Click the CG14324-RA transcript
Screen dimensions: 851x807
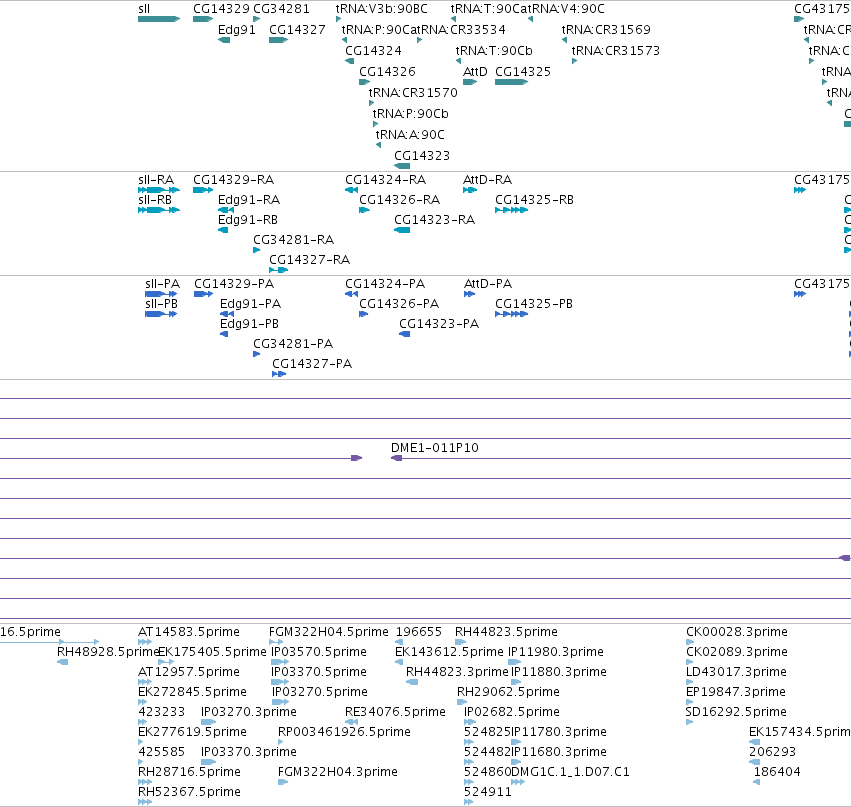point(351,190)
